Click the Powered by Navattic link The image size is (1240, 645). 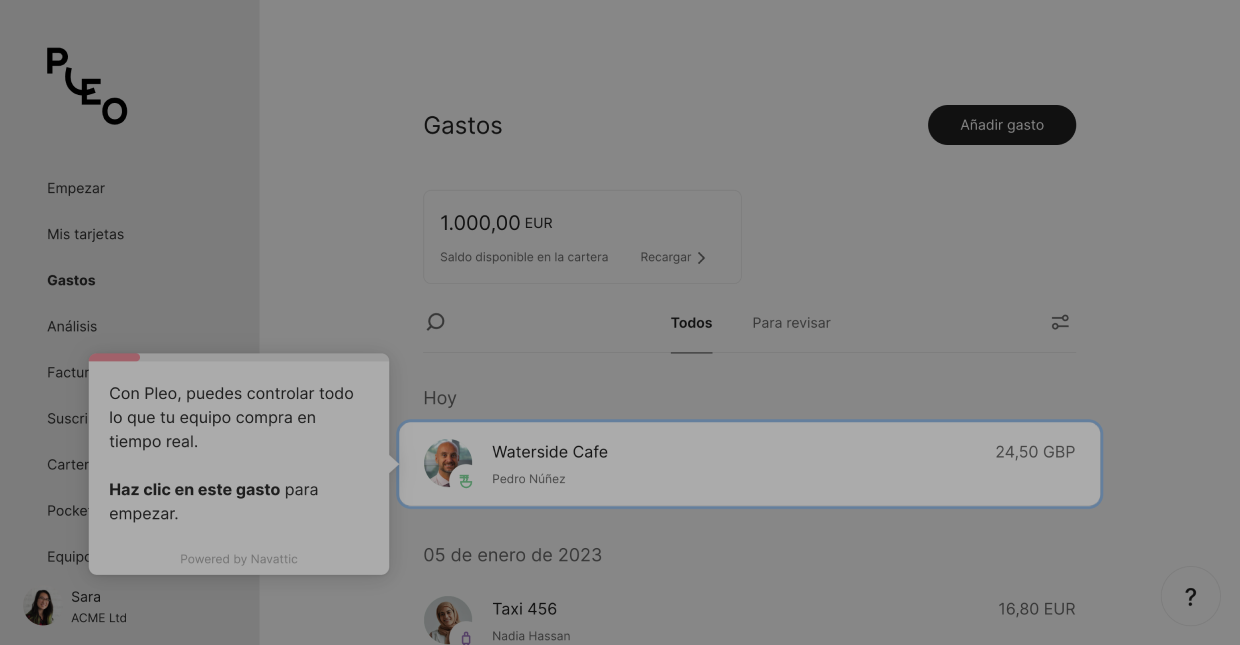[239, 559]
